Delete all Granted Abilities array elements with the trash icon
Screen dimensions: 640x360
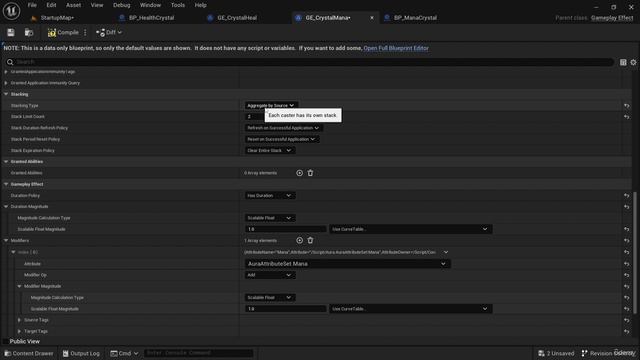click(x=310, y=173)
